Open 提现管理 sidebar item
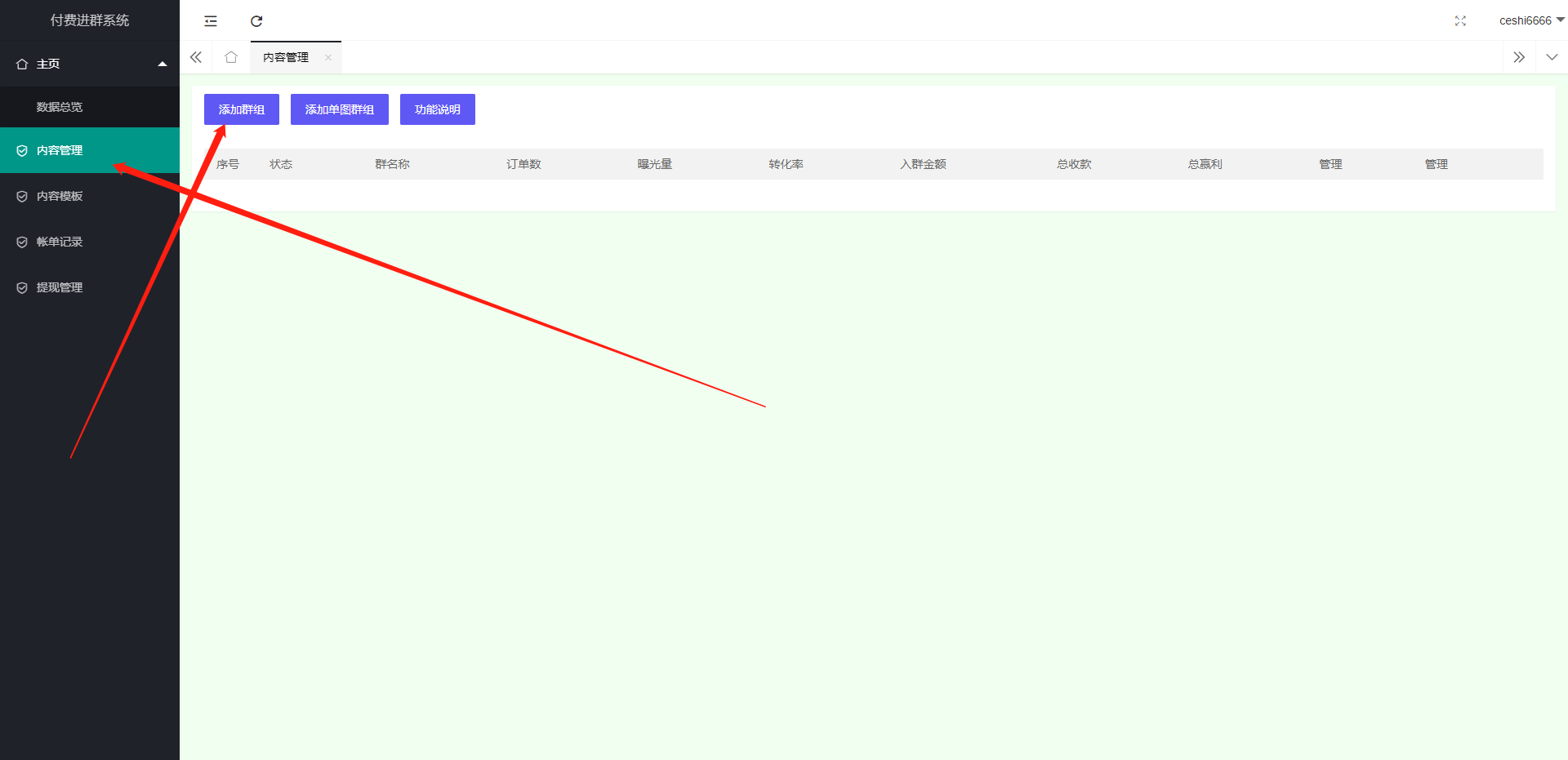This screenshot has height=760, width=1568. 60,287
